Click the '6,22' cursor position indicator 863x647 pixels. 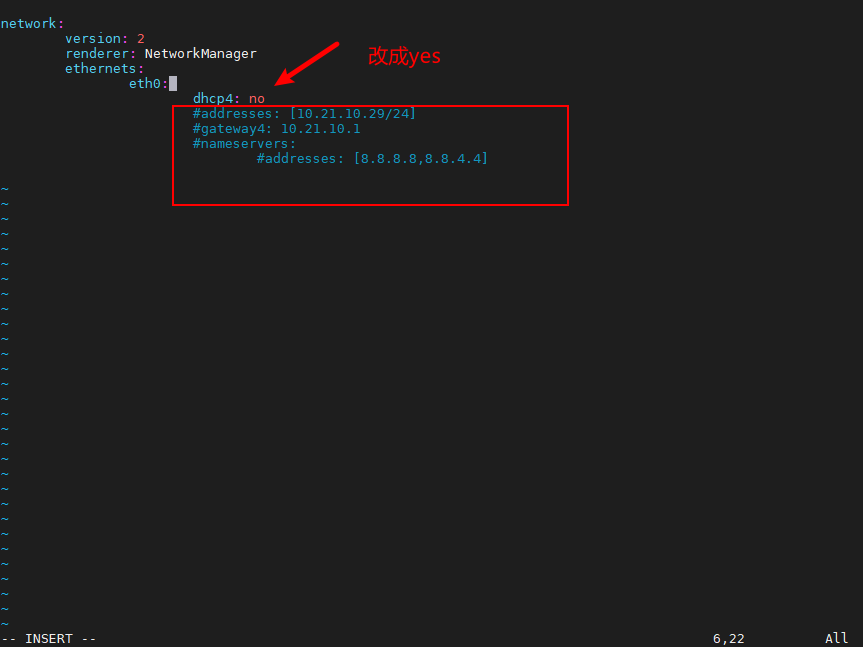pos(729,639)
